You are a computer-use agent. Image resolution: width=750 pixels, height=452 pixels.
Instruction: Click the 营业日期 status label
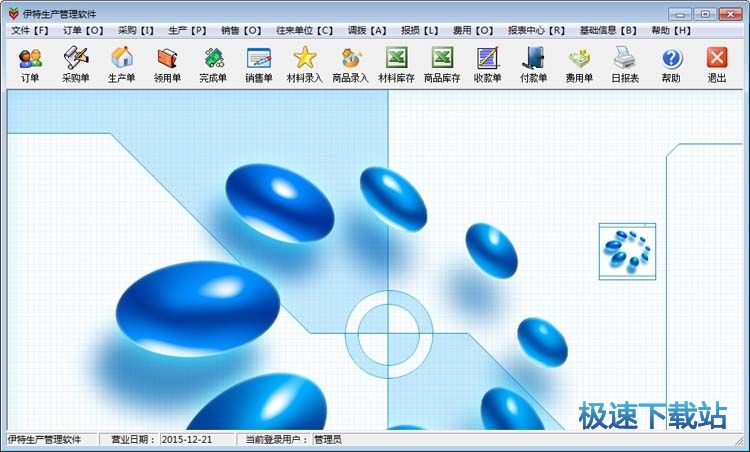pyautogui.click(x=133, y=440)
